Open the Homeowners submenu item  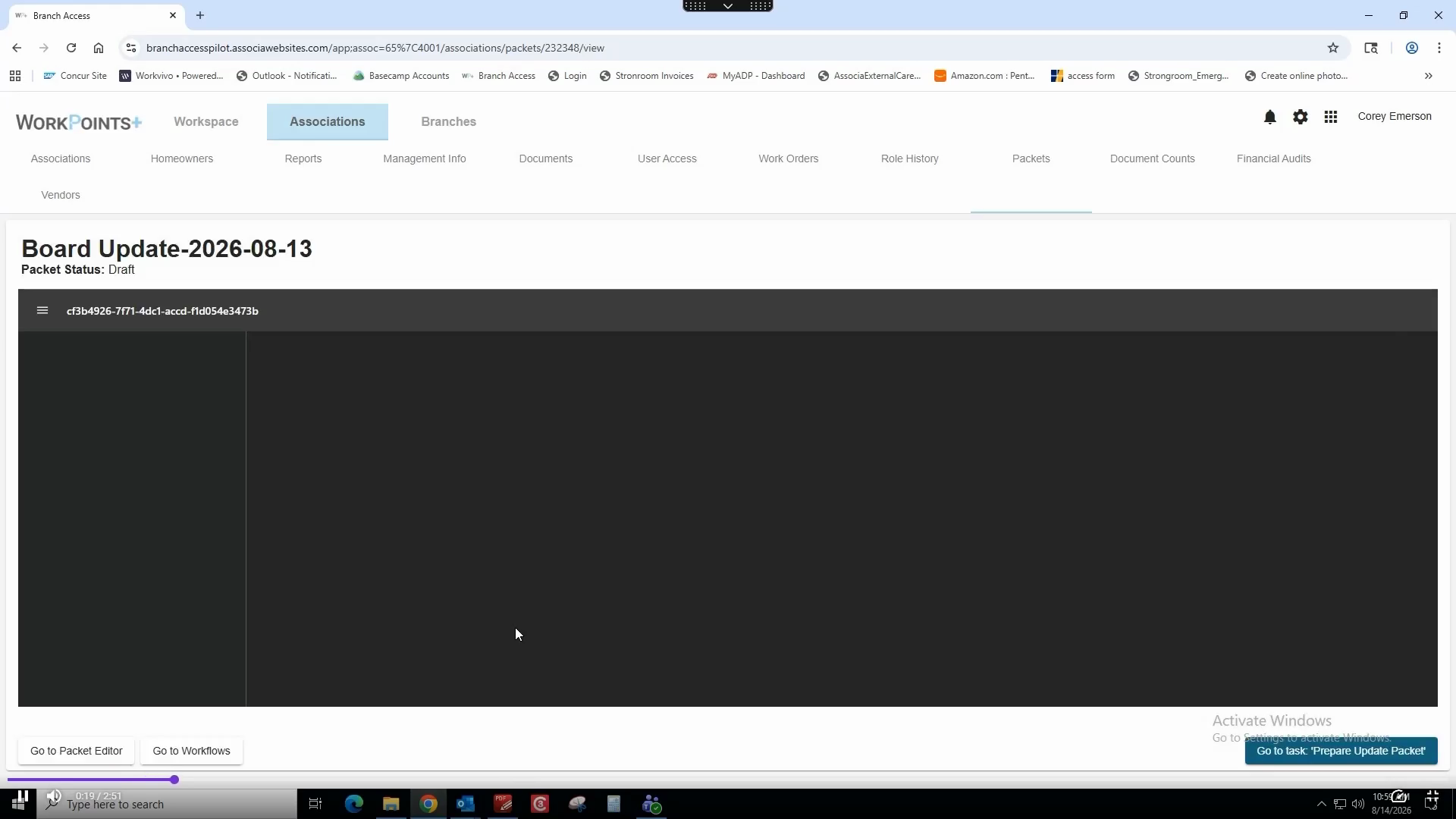182,158
